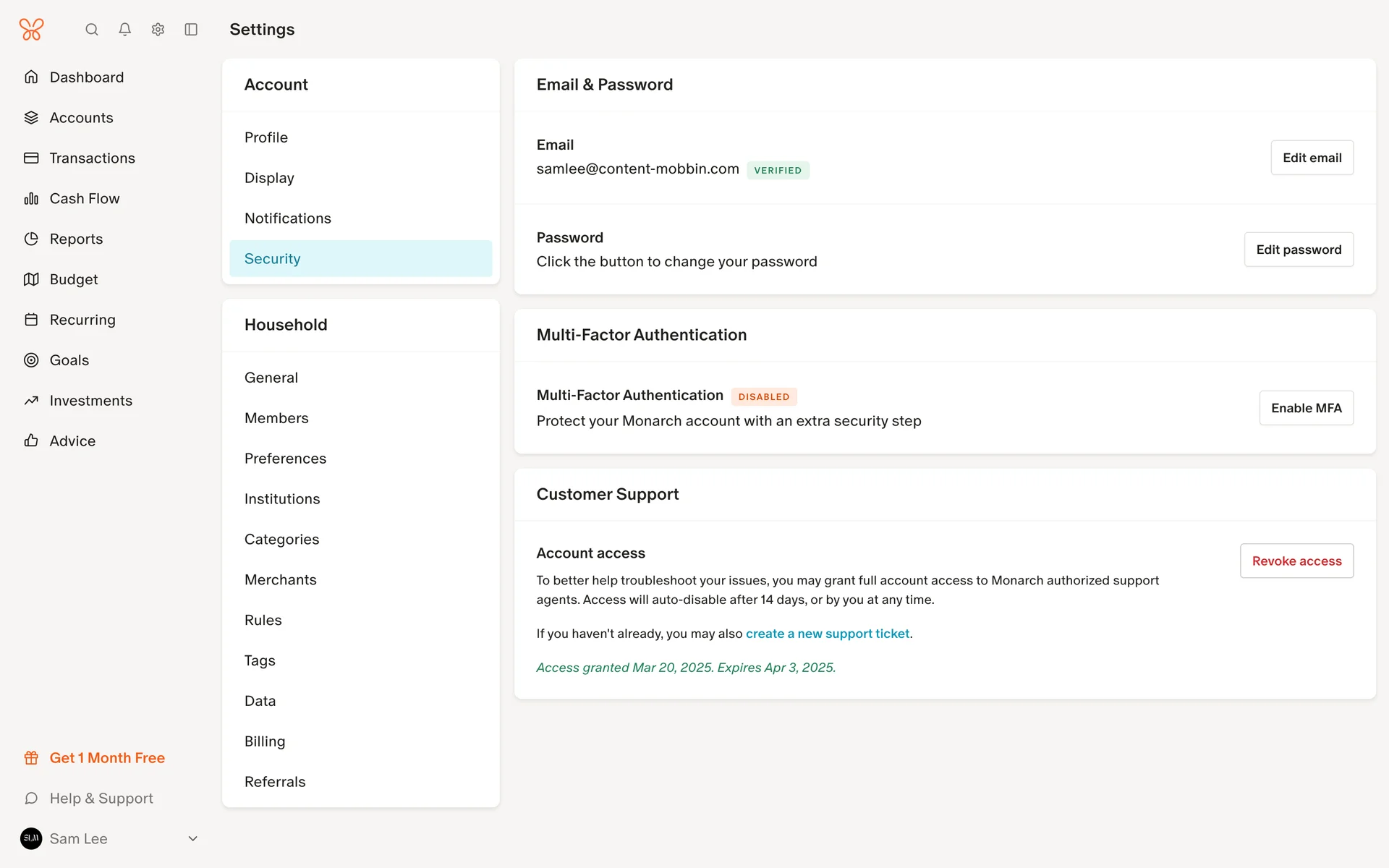Collapse sidebar with panel icon
Image resolution: width=1389 pixels, height=868 pixels.
point(191,30)
